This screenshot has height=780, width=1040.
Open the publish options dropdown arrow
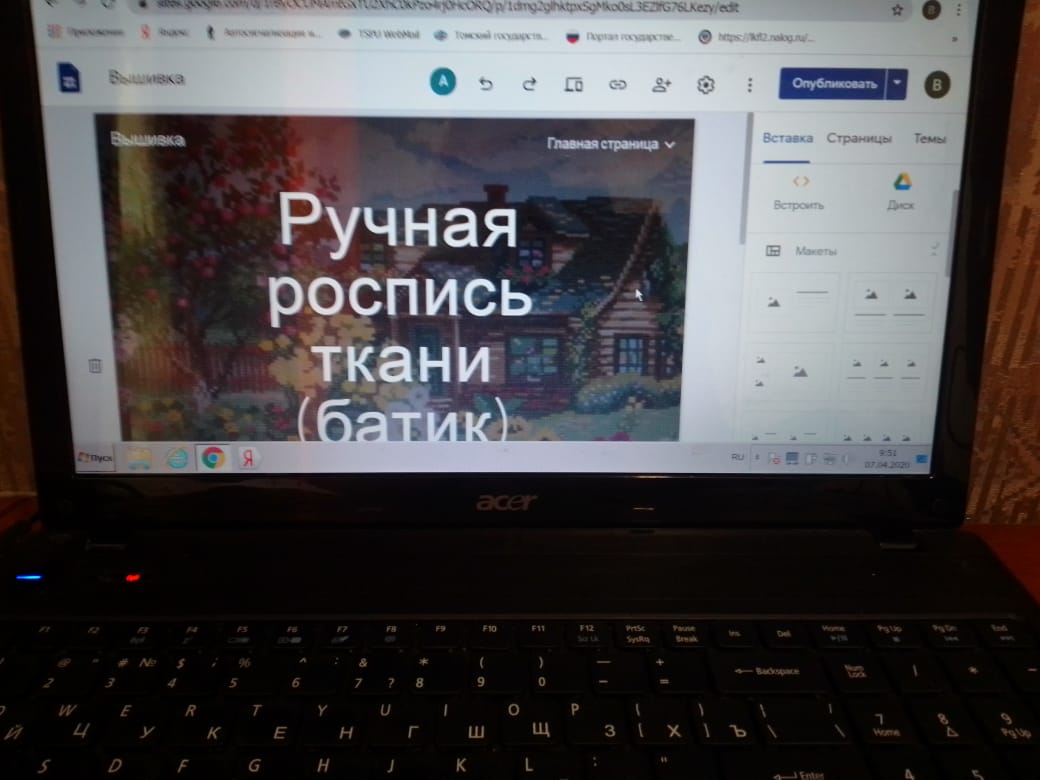click(x=897, y=84)
